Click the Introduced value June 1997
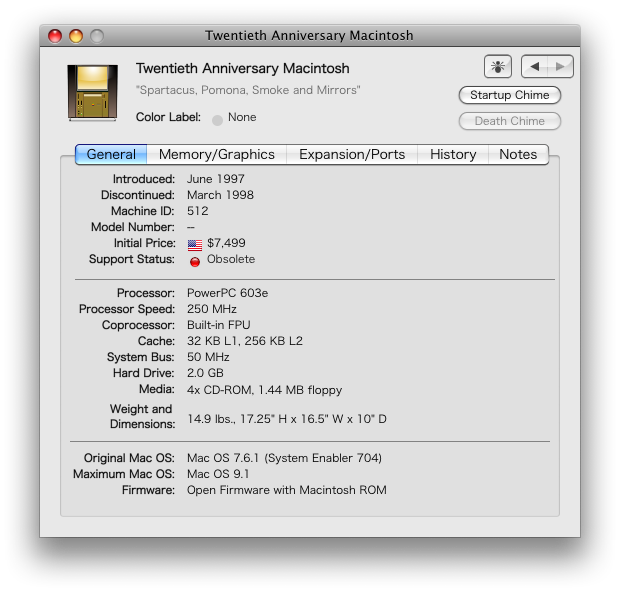The height and width of the screenshot is (592, 620). pyautogui.click(x=216, y=179)
